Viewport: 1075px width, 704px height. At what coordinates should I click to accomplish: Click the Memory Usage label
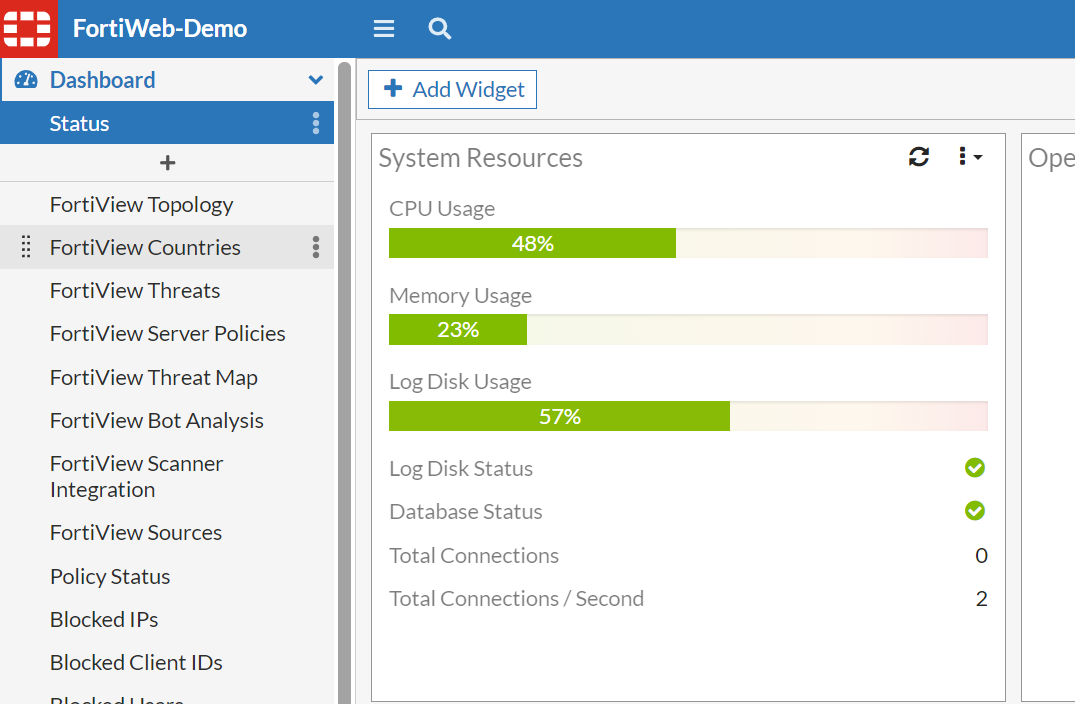pos(461,295)
